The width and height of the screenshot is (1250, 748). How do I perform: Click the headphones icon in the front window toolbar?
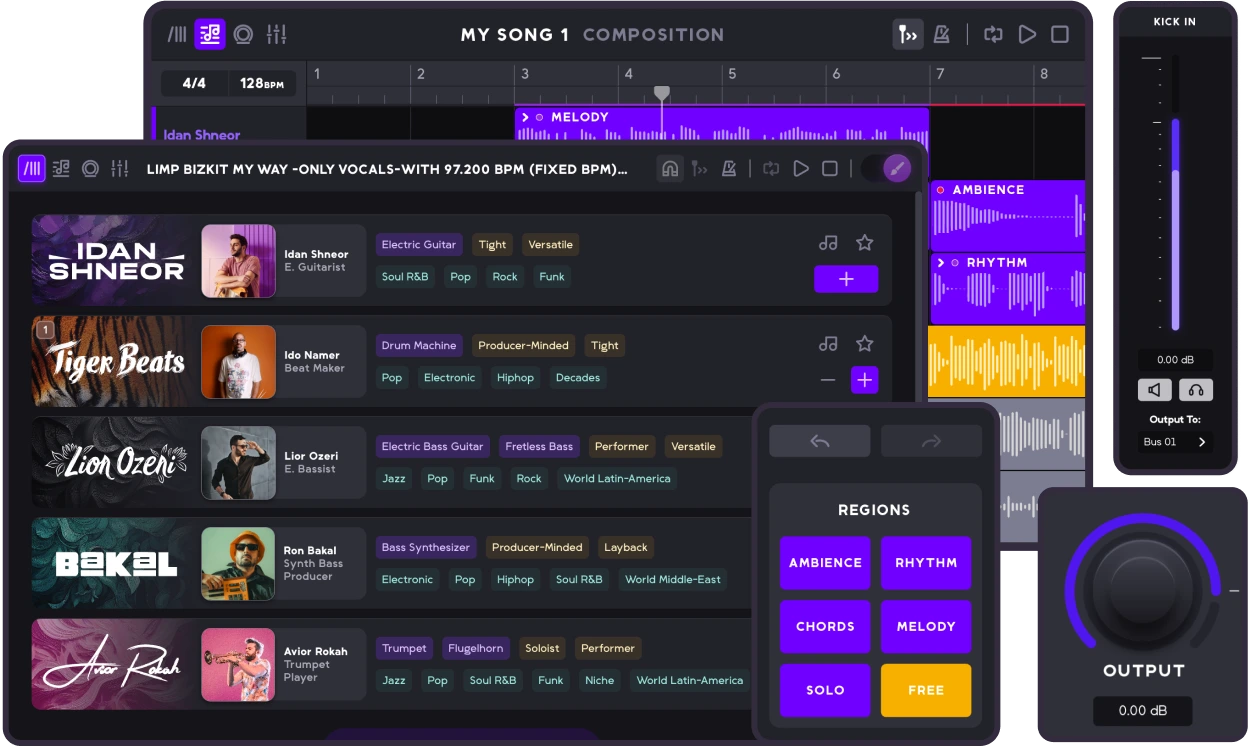pos(670,169)
